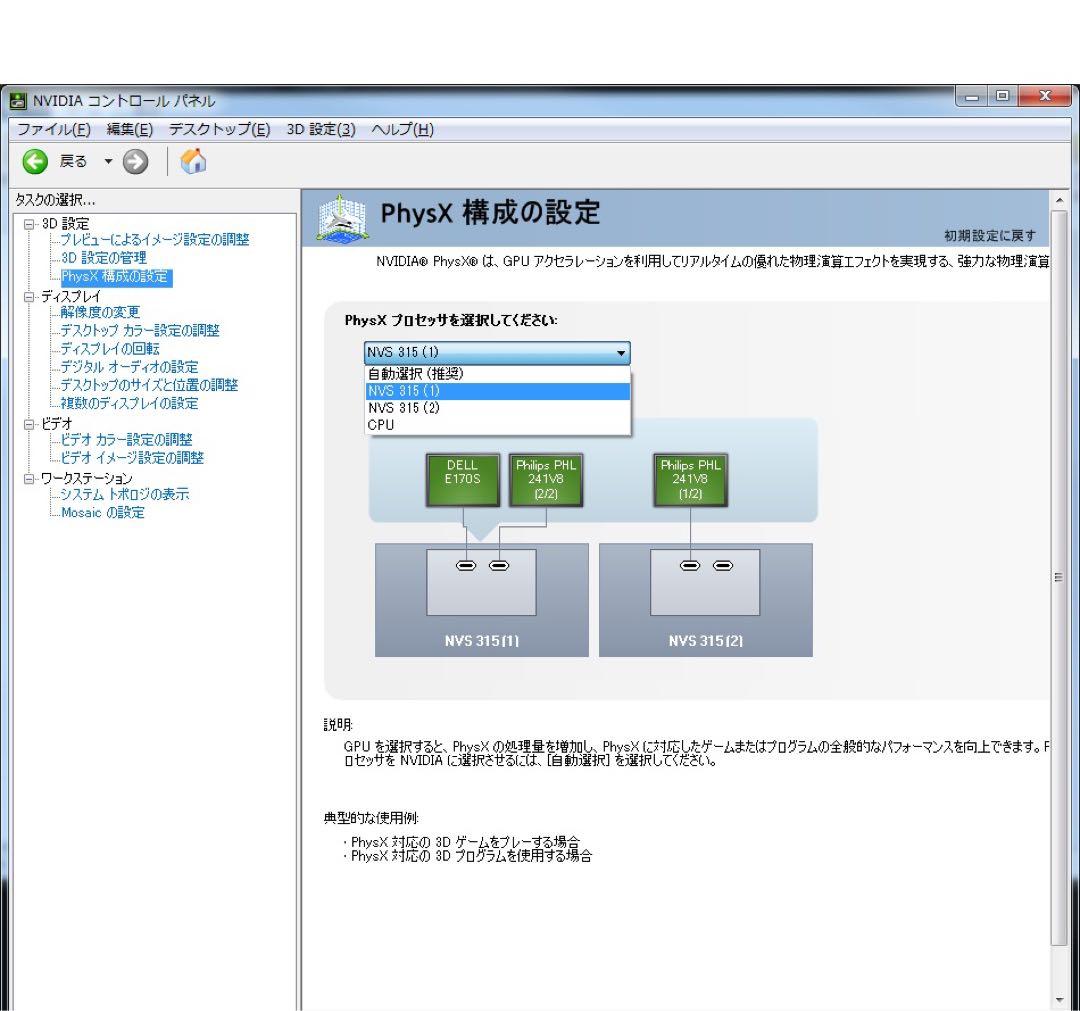Collapse the ディスプレイ tree node

tap(29, 297)
